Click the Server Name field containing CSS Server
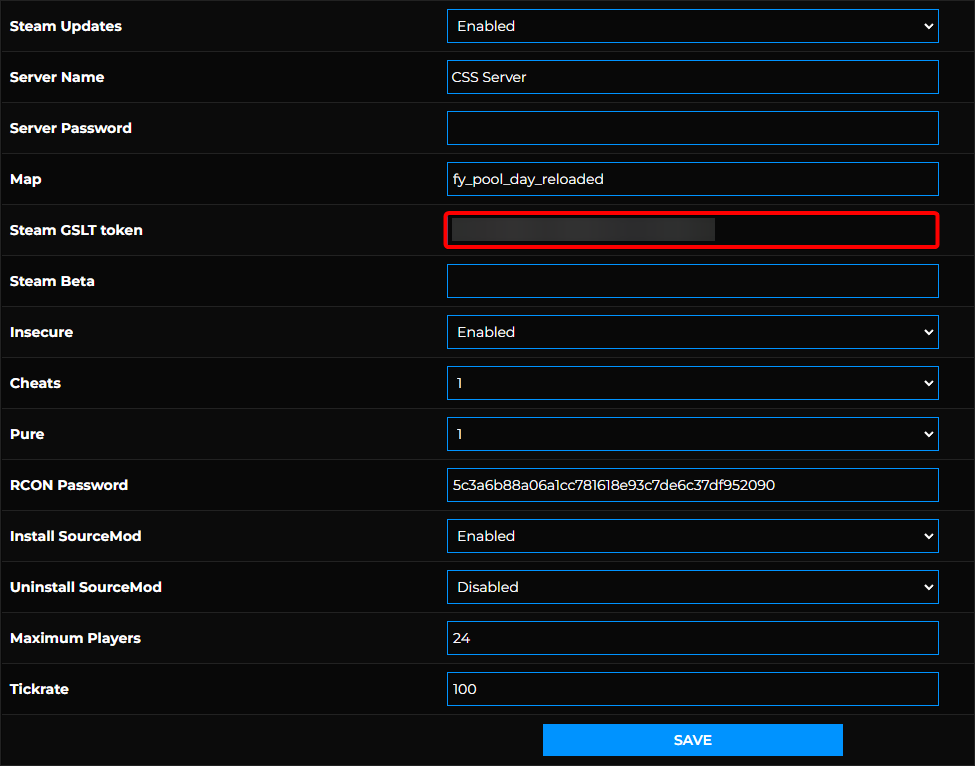This screenshot has height=766, width=975. point(692,77)
